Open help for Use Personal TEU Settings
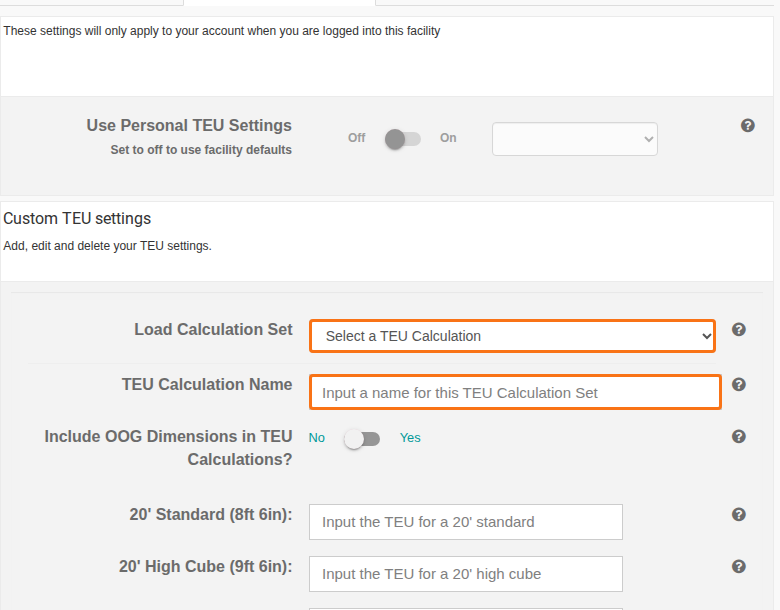 [x=747, y=125]
